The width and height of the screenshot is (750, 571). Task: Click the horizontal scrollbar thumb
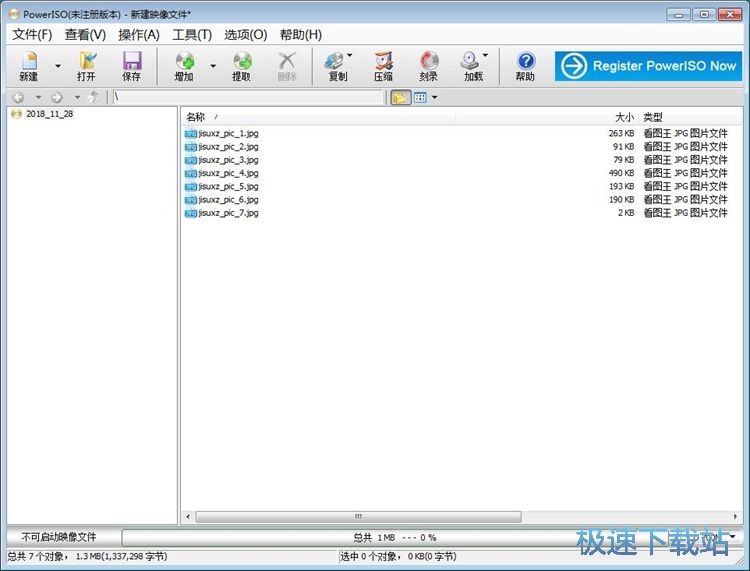click(358, 516)
